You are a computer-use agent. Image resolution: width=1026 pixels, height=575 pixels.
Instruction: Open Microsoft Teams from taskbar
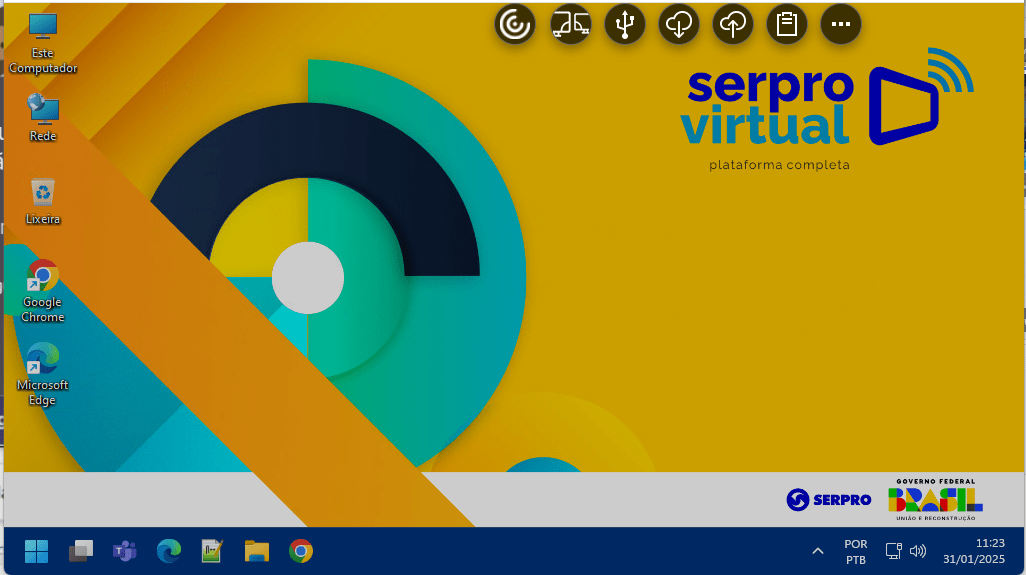(x=124, y=551)
